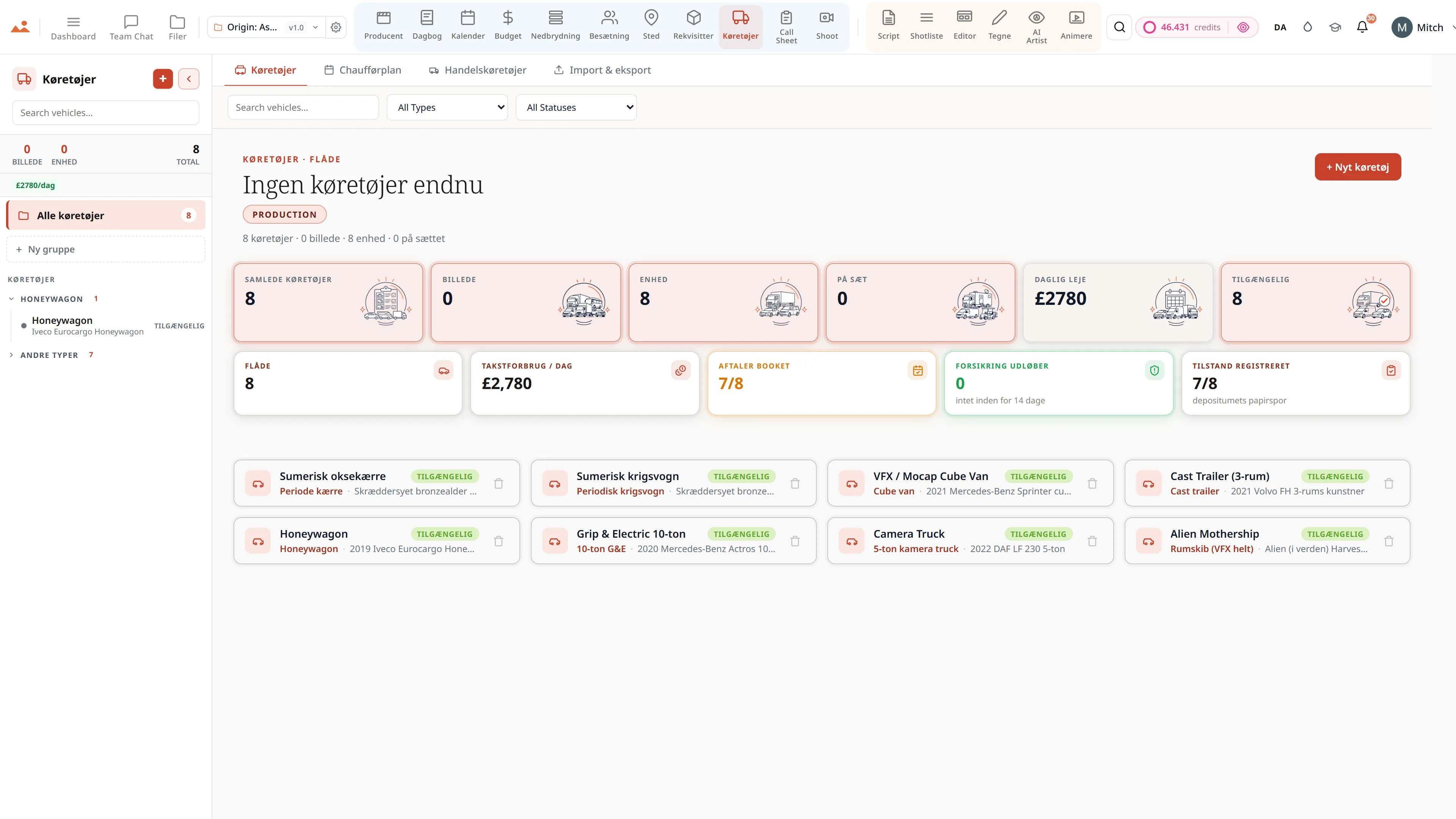Switch language via DA selector
Viewport: 1456px width, 819px height.
click(x=1280, y=27)
